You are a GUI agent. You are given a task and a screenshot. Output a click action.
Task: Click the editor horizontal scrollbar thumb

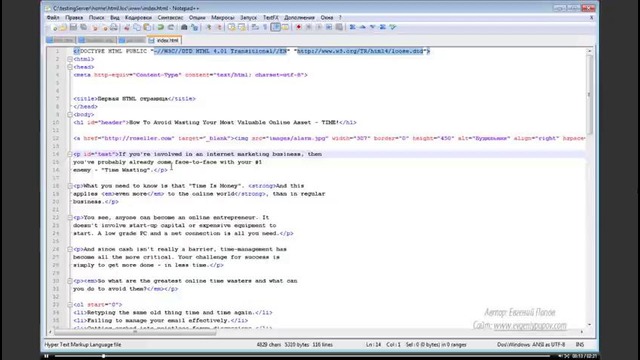(x=135, y=332)
